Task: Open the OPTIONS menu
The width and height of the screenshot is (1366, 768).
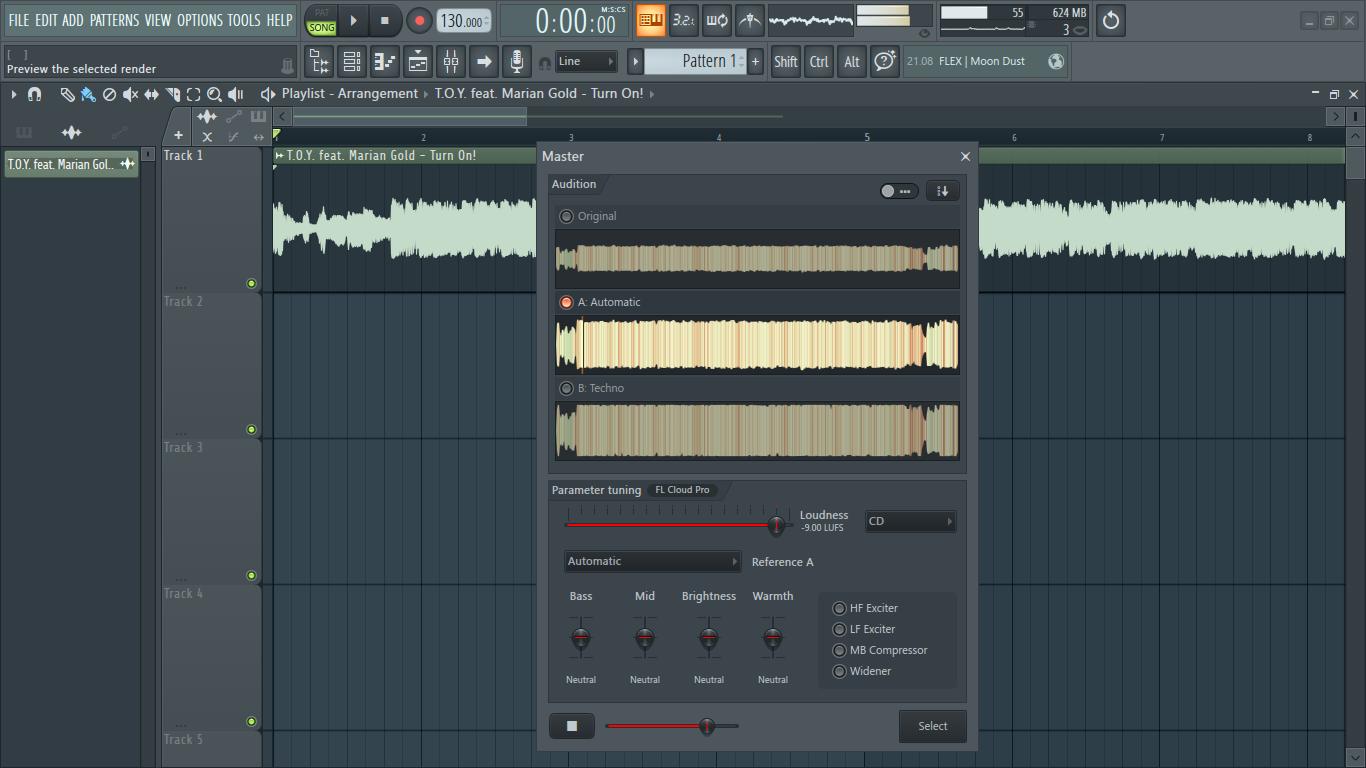Action: pyautogui.click(x=200, y=20)
